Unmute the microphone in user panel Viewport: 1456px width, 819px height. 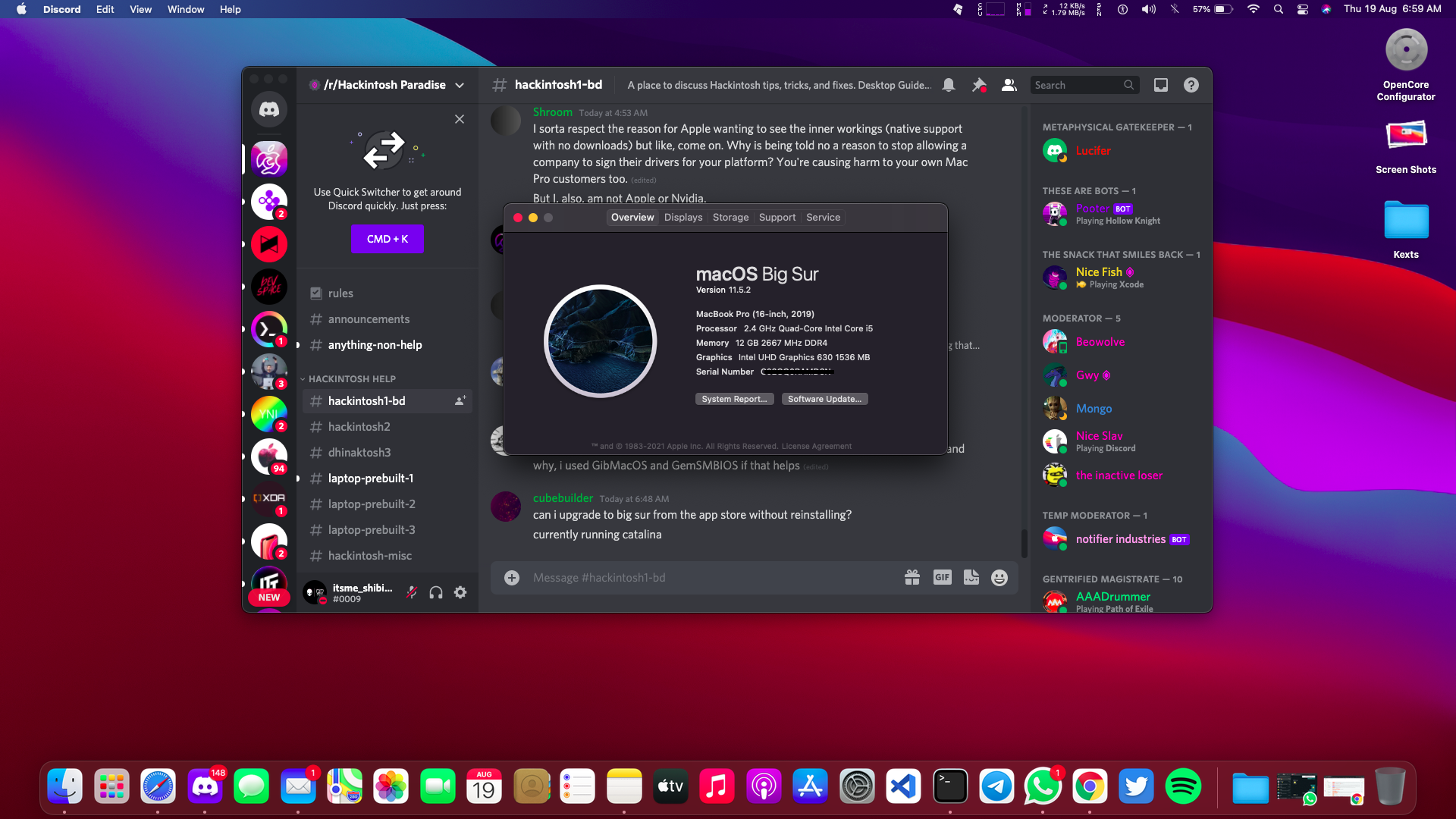pos(412,593)
